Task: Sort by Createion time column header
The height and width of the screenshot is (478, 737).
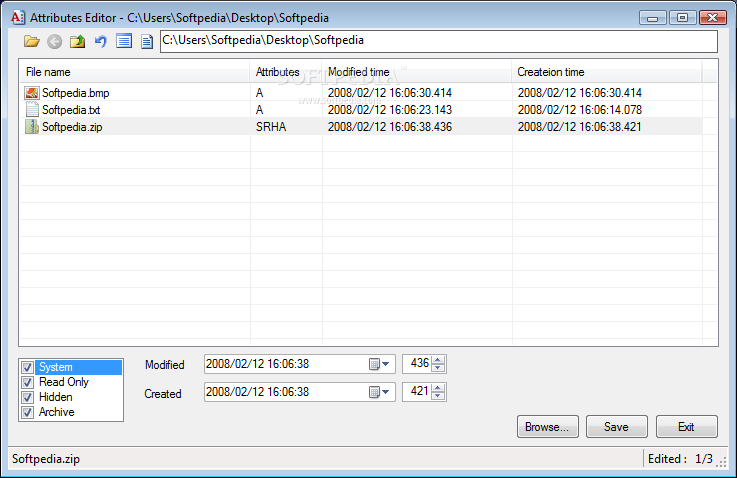Action: (x=607, y=72)
